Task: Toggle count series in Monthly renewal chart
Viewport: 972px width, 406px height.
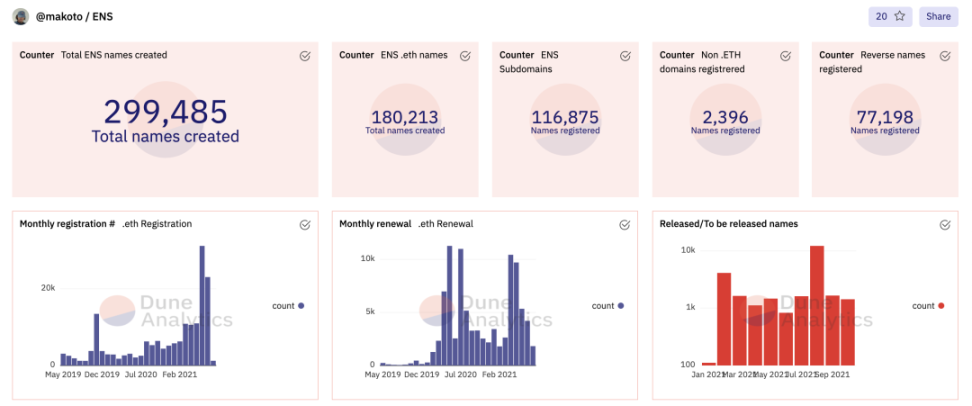Action: click(607, 306)
